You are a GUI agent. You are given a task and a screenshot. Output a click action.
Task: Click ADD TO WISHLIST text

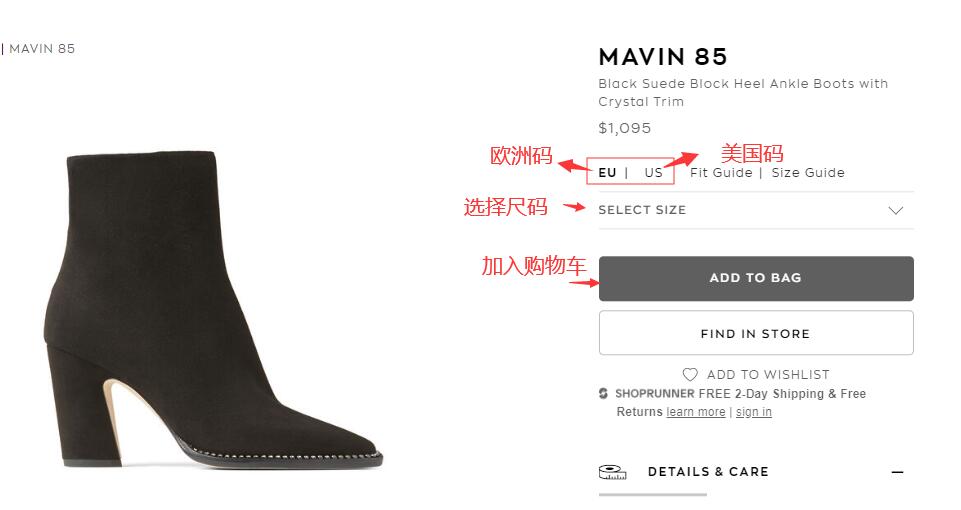pos(768,375)
